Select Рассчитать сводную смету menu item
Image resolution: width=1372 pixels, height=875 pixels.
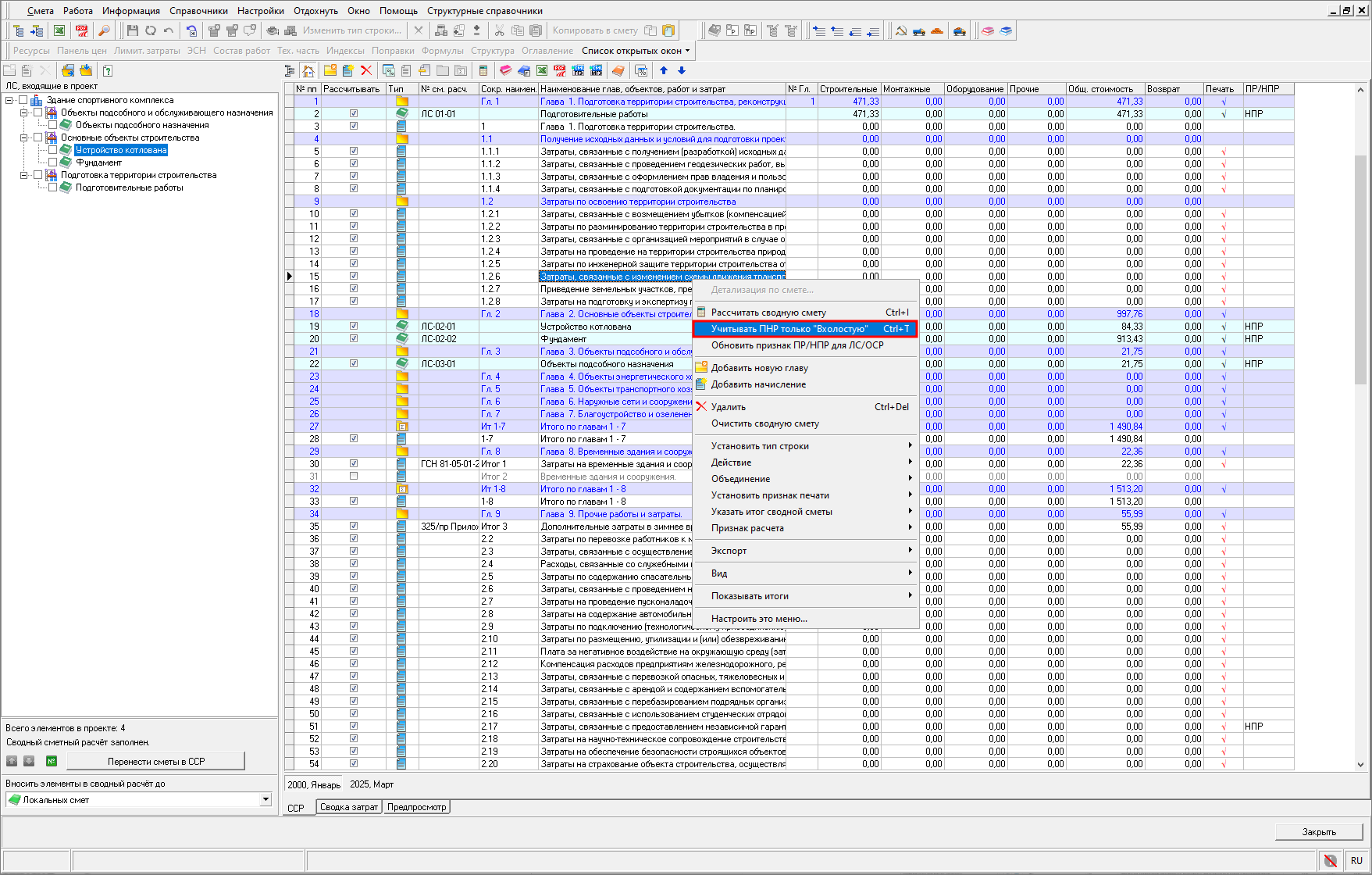(805, 312)
